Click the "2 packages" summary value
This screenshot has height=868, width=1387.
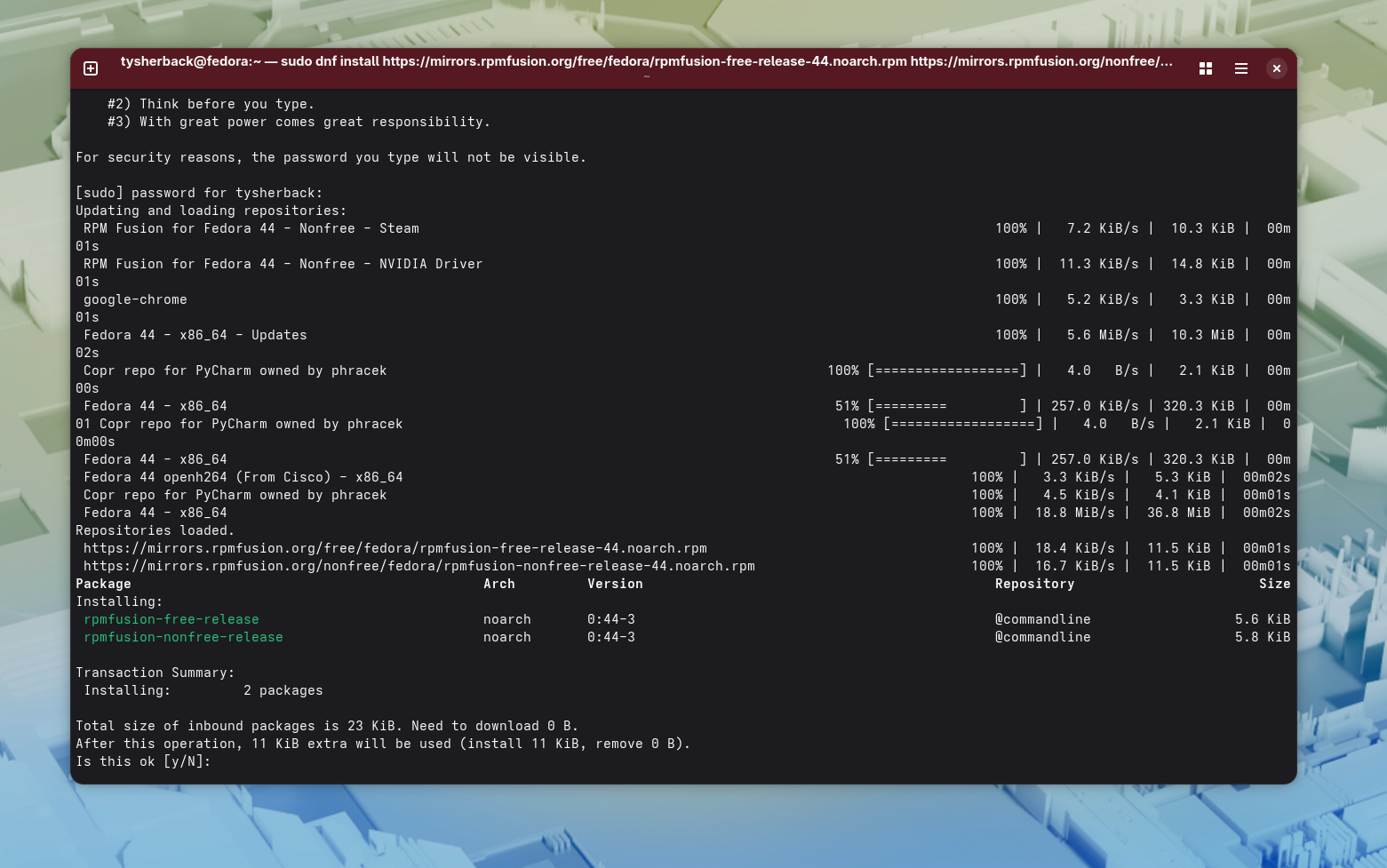point(283,690)
